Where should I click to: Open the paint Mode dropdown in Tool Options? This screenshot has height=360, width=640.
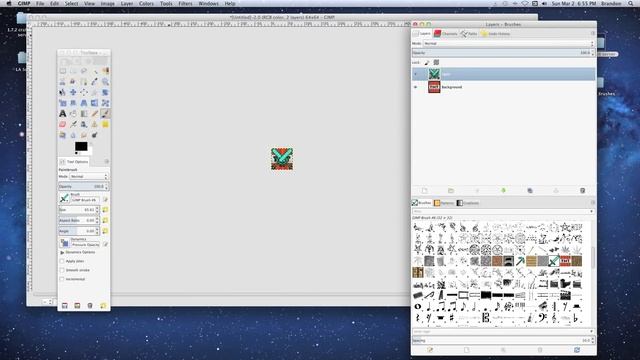point(89,176)
